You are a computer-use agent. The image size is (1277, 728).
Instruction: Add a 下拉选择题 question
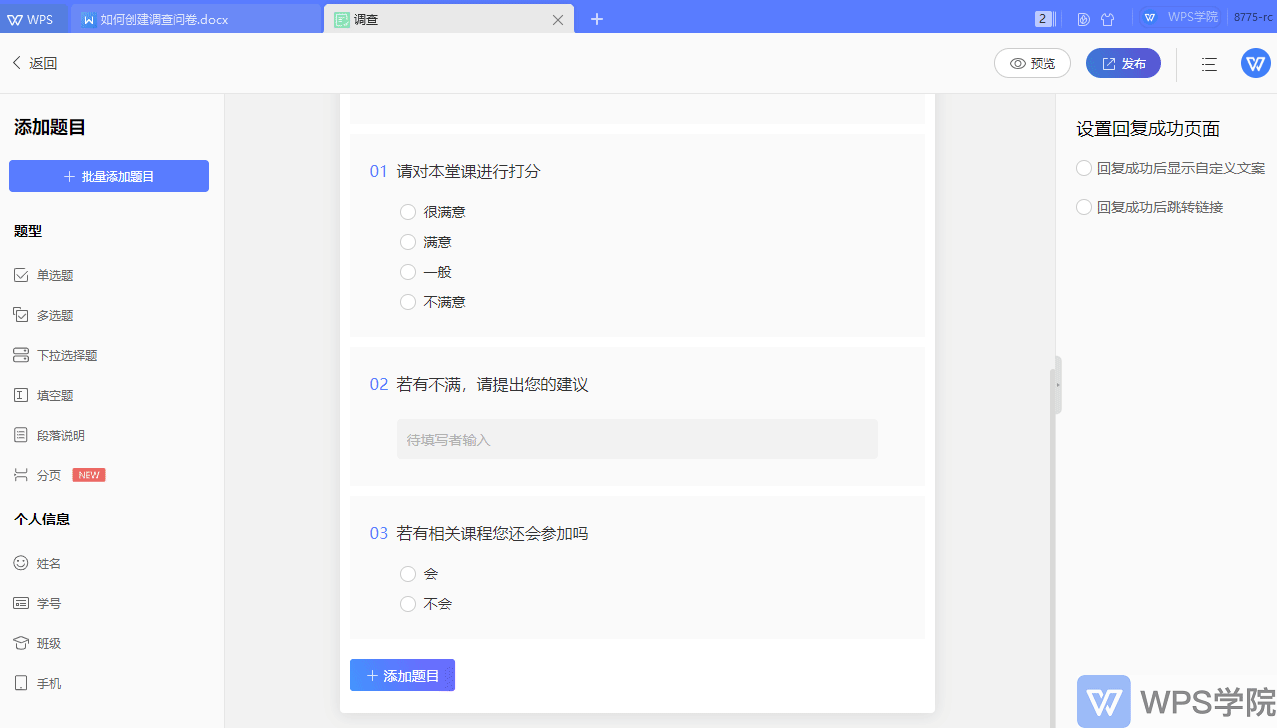[68, 354]
